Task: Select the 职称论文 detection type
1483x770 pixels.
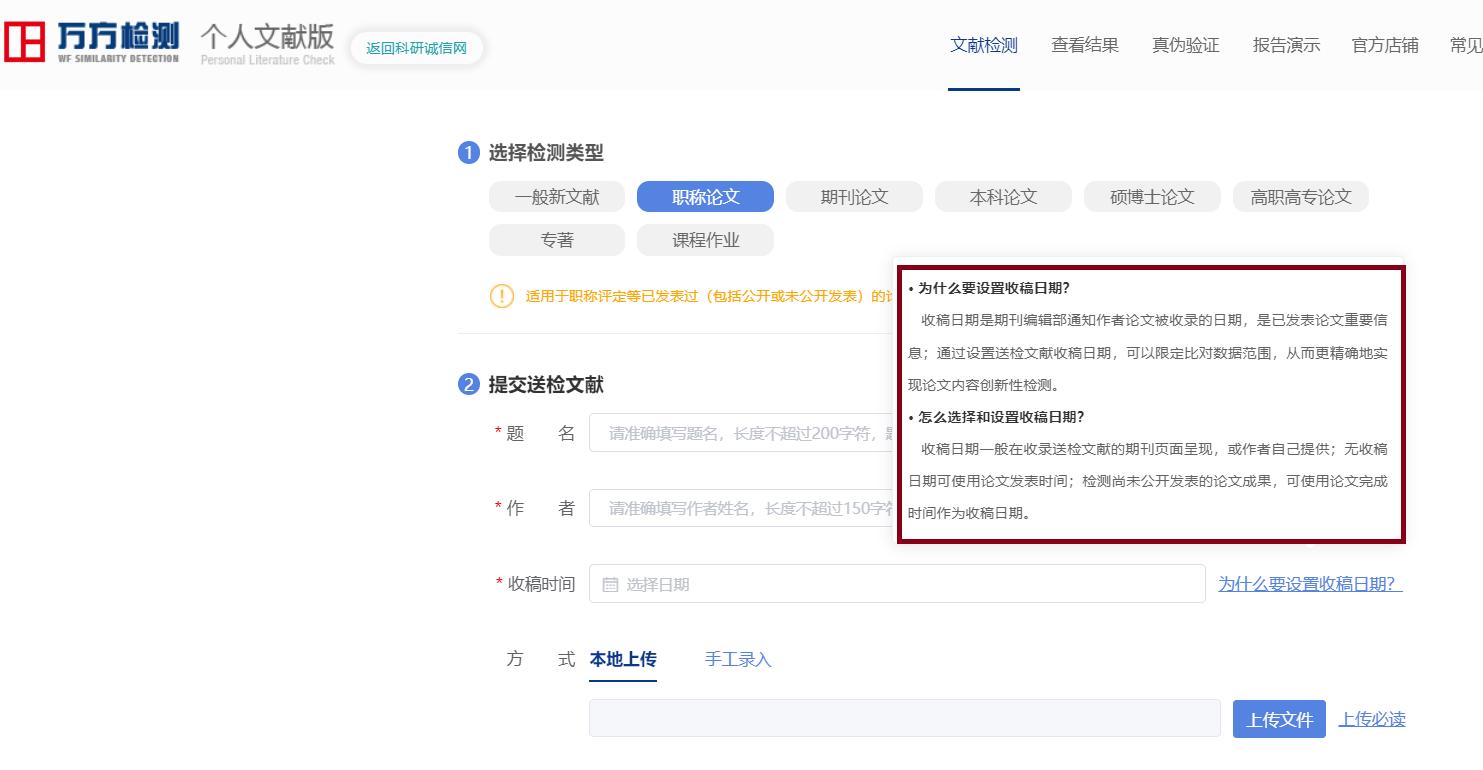Action: tap(705, 197)
